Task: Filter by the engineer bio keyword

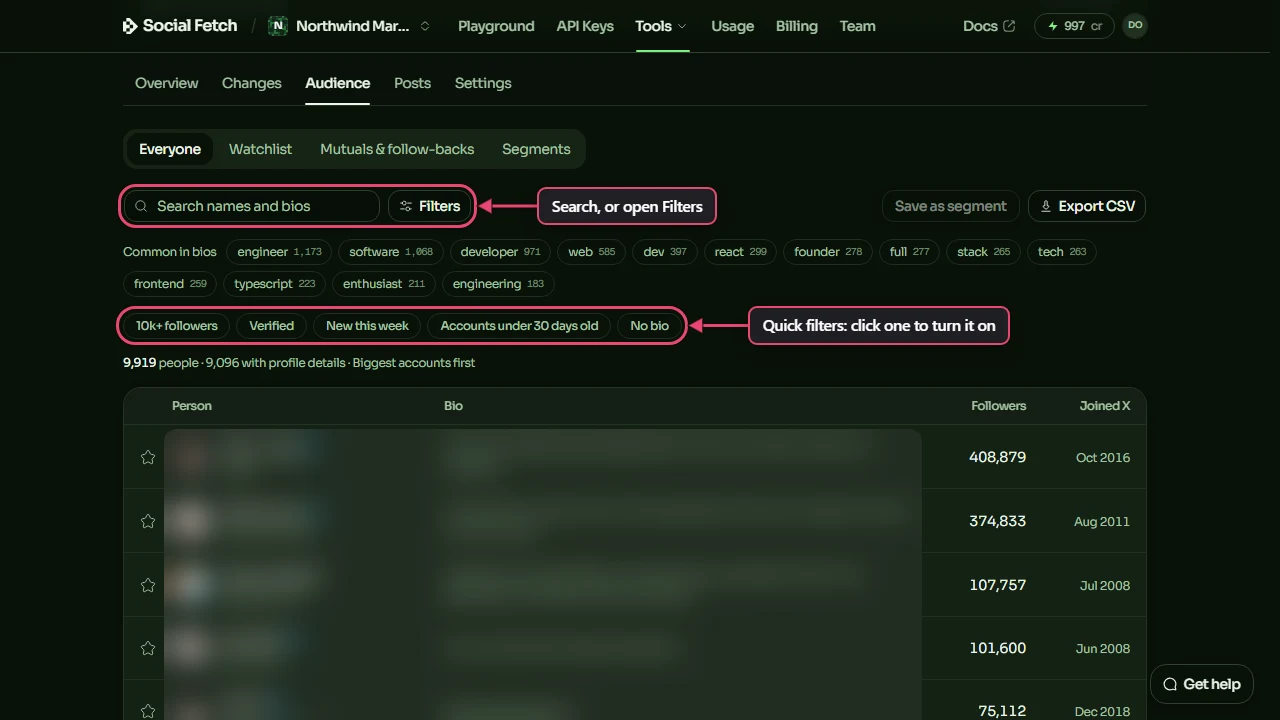Action: [280, 252]
